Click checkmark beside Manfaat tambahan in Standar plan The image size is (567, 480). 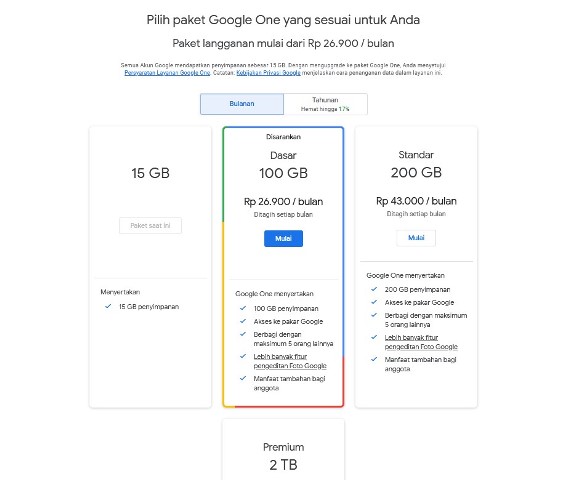(x=374, y=359)
